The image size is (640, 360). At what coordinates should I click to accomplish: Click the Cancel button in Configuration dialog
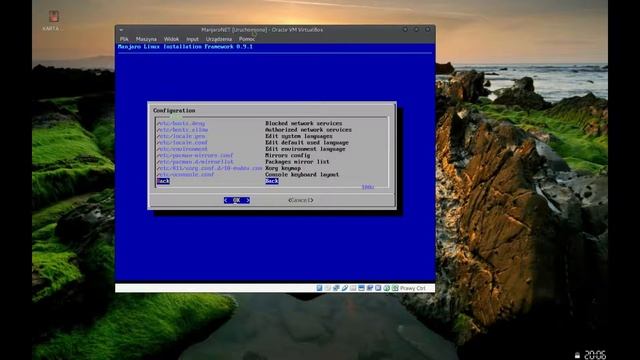[x=301, y=200]
